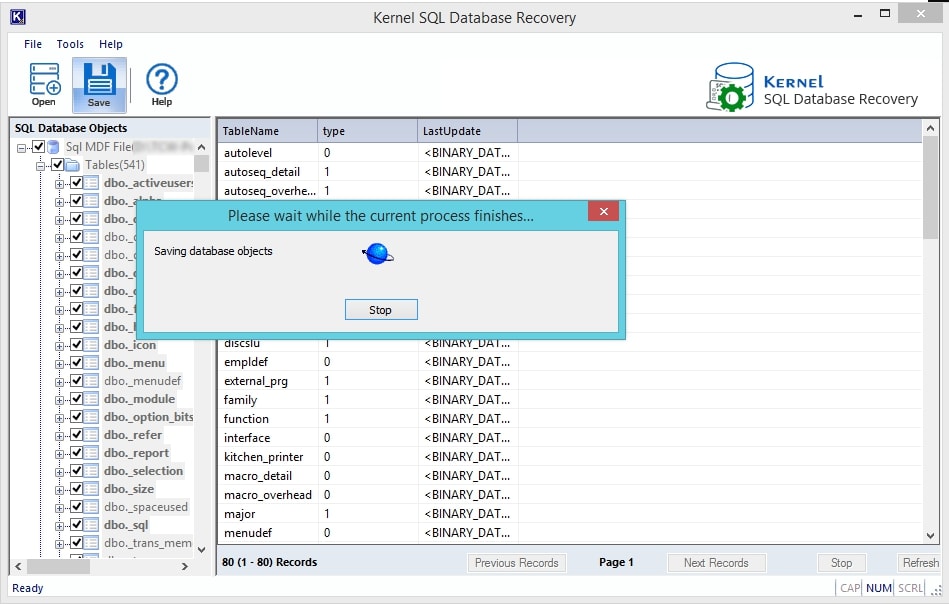This screenshot has width=949, height=604.
Task: Click the spinning globe progress icon
Action: 378,254
